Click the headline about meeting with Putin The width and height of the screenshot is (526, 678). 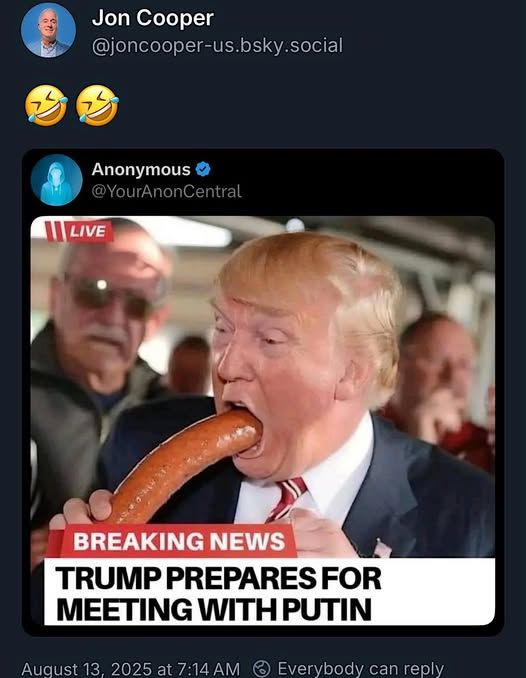218,593
